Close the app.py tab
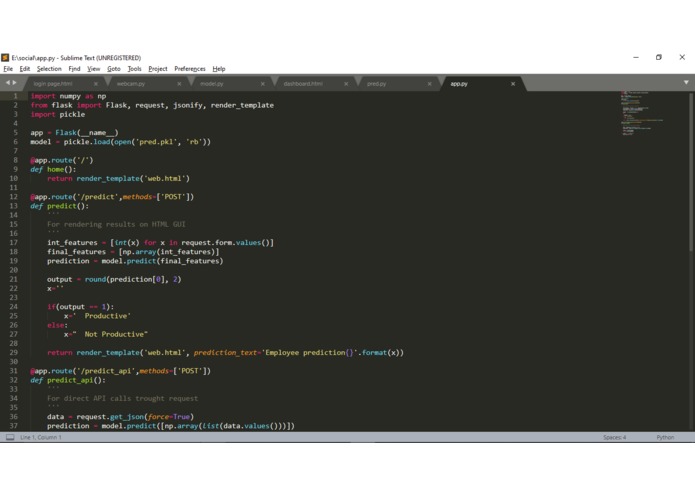The height and width of the screenshot is (494, 695). pos(513,84)
